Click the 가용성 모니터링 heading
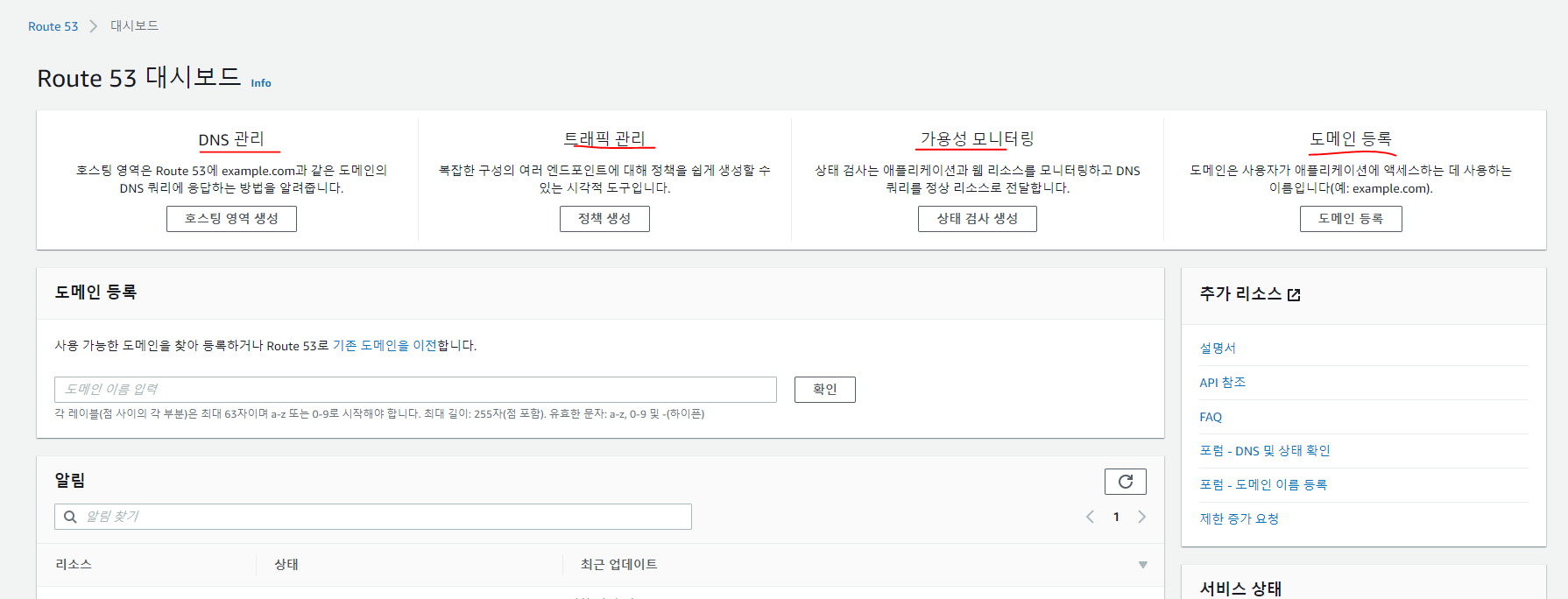 tap(978, 139)
